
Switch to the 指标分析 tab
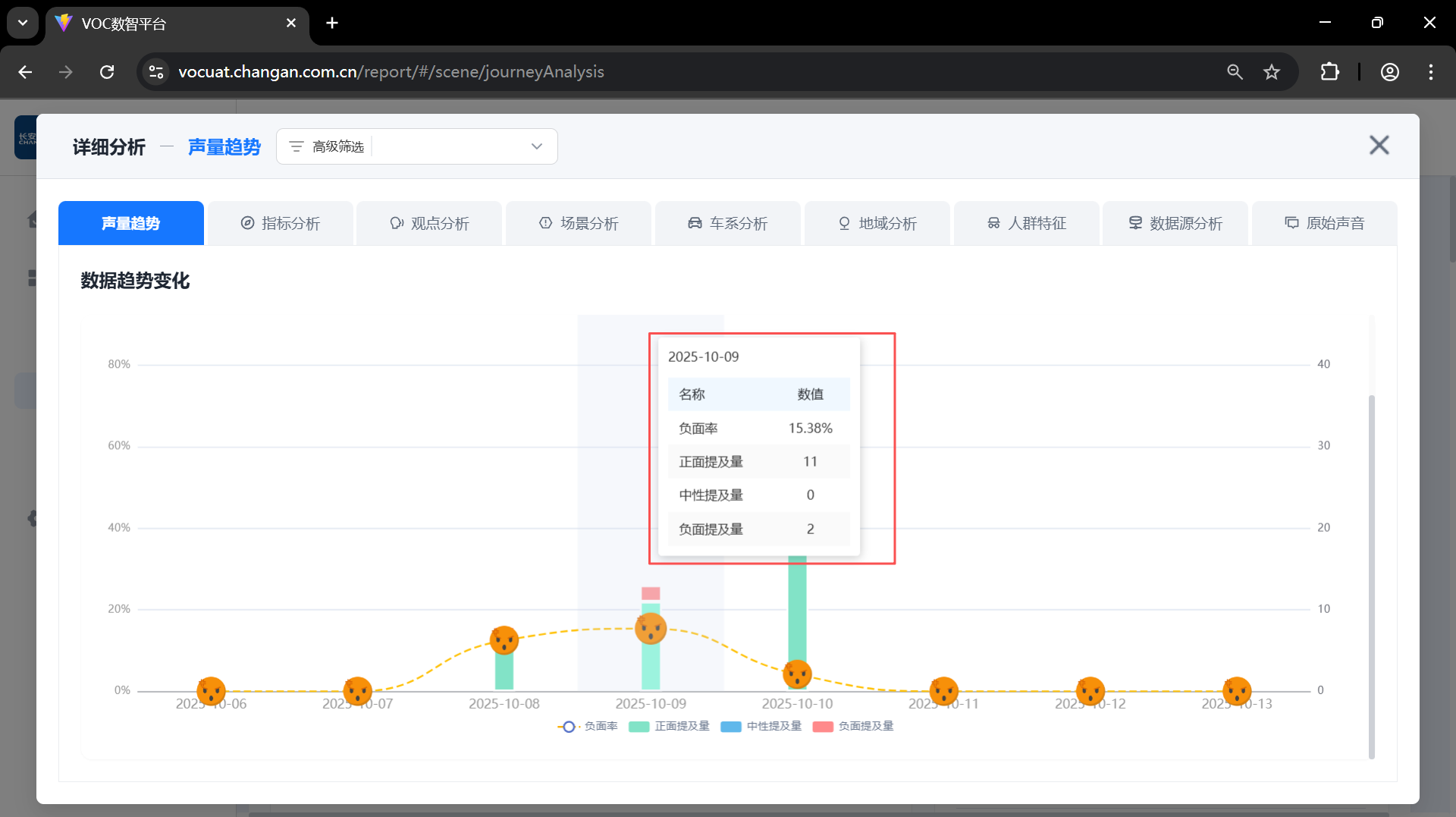[x=281, y=223]
